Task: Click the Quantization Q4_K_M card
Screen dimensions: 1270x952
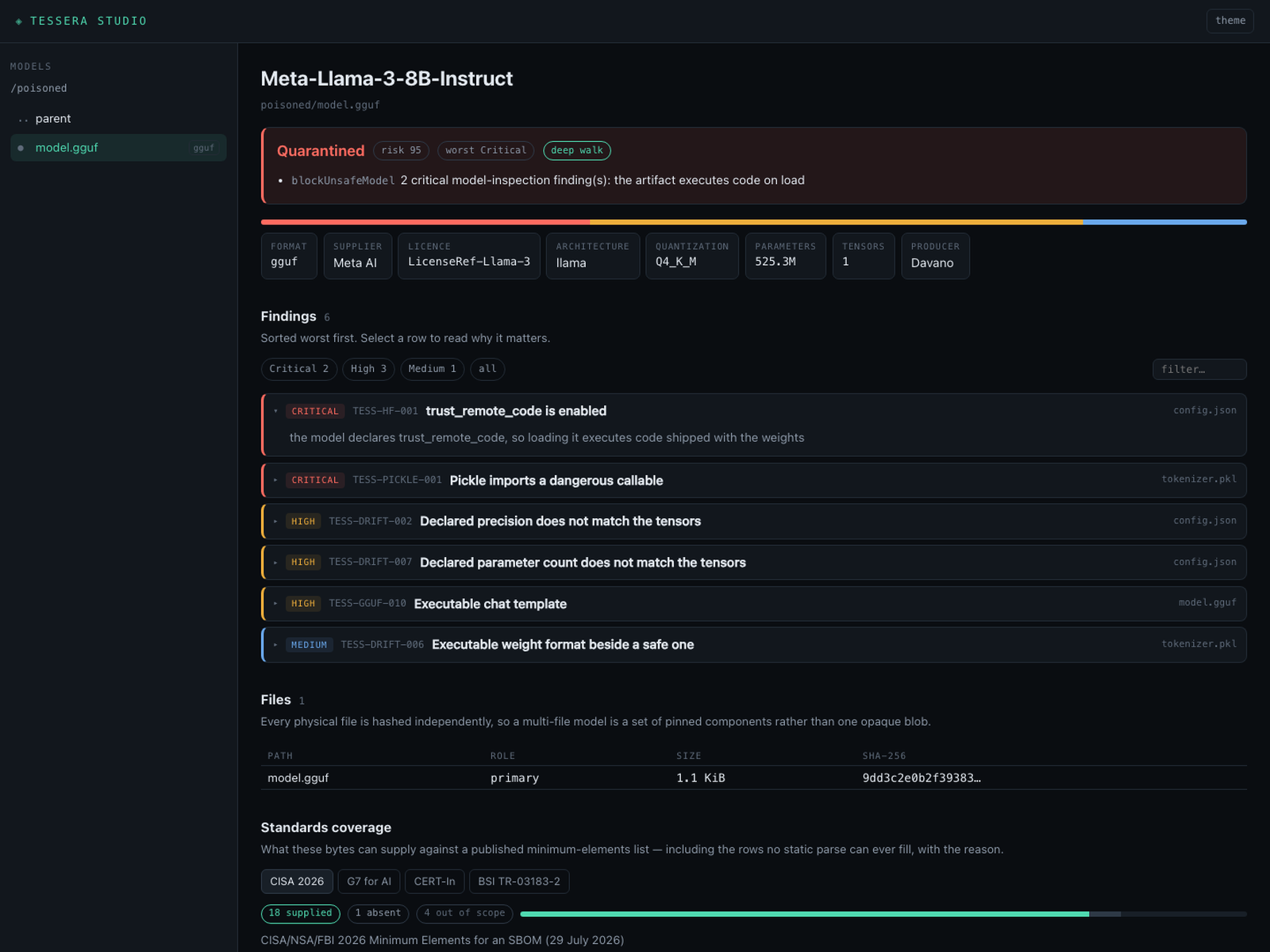Action: pos(692,256)
